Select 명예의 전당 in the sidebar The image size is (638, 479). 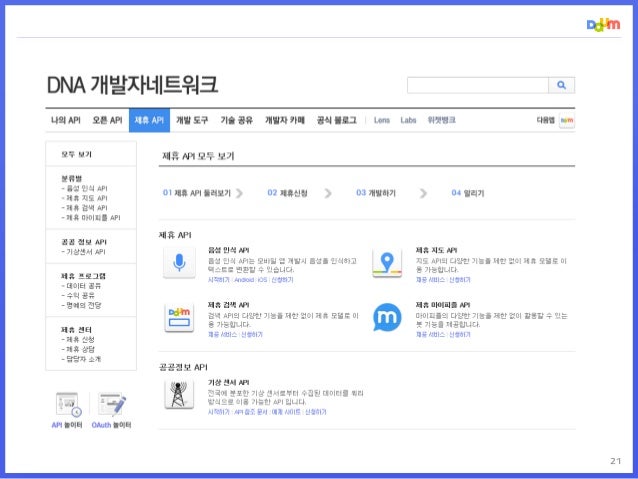[x=83, y=305]
